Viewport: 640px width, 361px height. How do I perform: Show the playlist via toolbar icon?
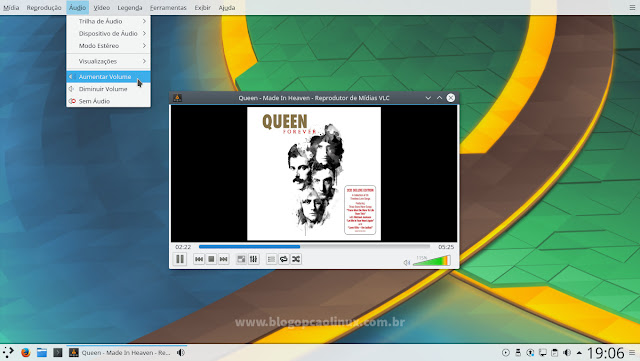(x=271, y=259)
